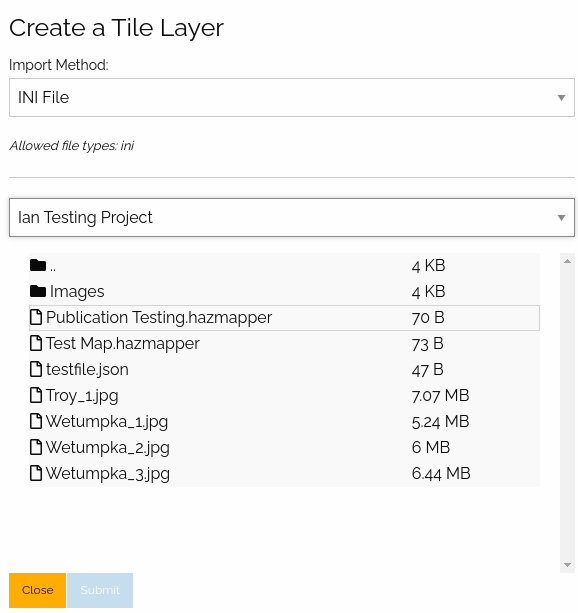This screenshot has width=578, height=613.
Task: Click the file list scroll down arrow
Action: 567,565
